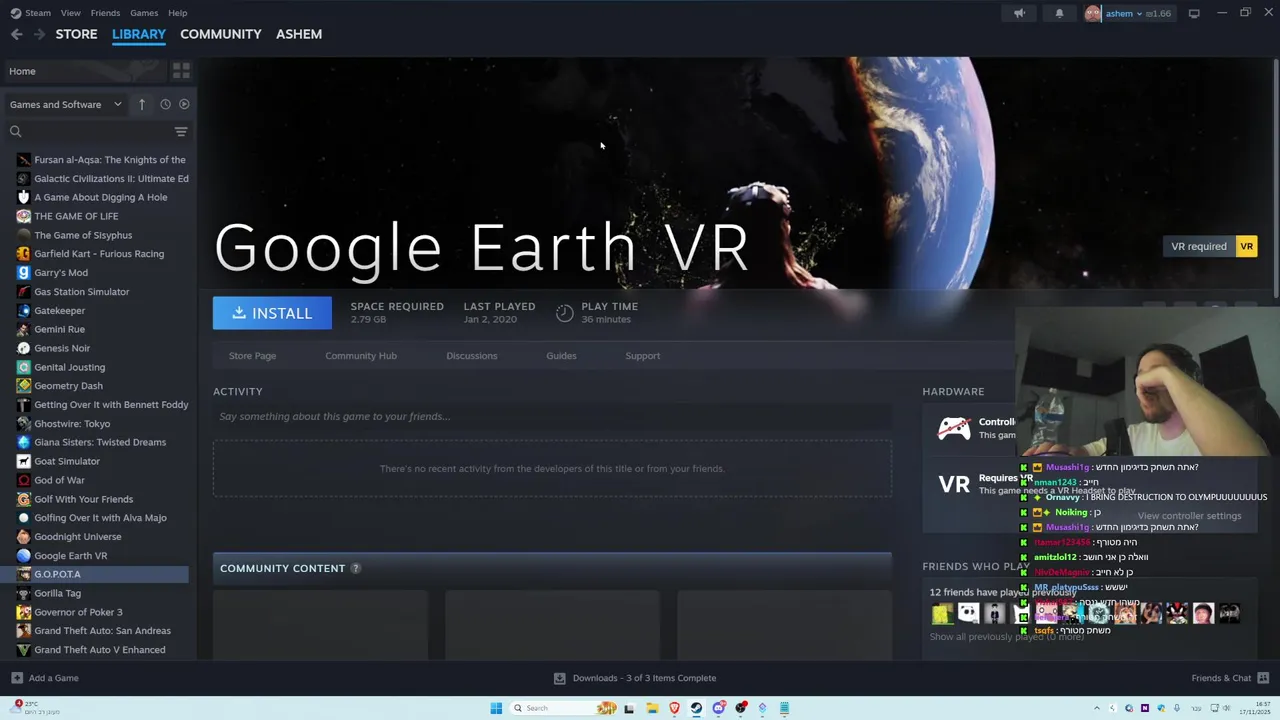Image resolution: width=1280 pixels, height=720 pixels.
Task: Open the View menu
Action: [70, 13]
